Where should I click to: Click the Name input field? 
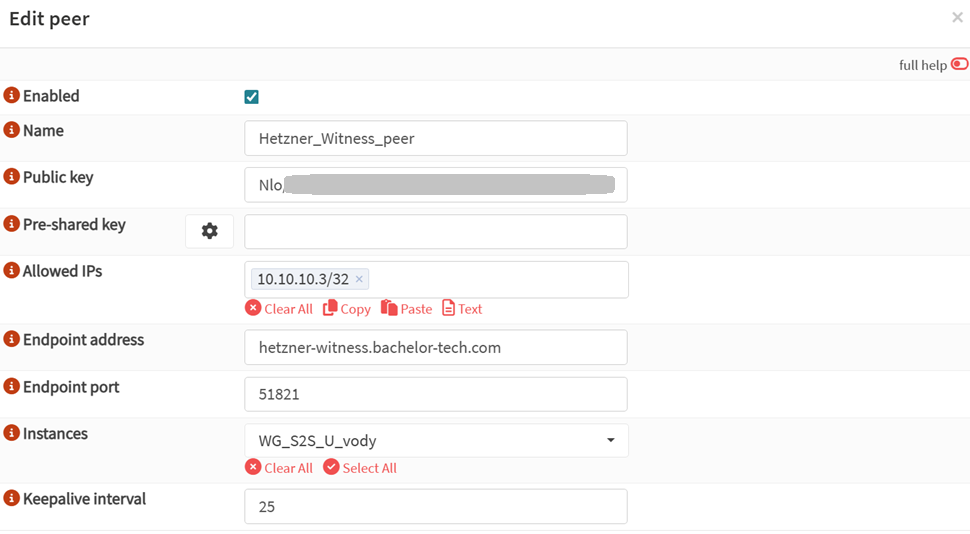[436, 139]
